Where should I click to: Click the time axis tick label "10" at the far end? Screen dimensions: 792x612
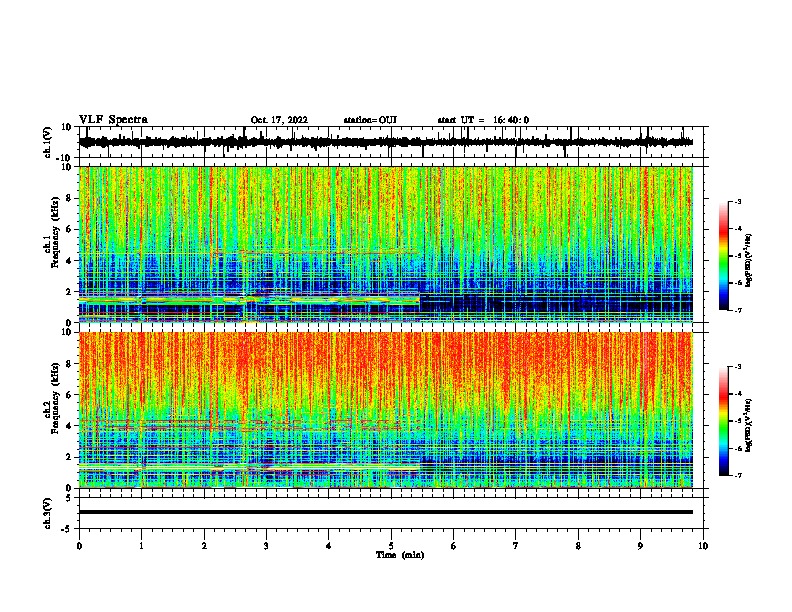pyautogui.click(x=703, y=546)
